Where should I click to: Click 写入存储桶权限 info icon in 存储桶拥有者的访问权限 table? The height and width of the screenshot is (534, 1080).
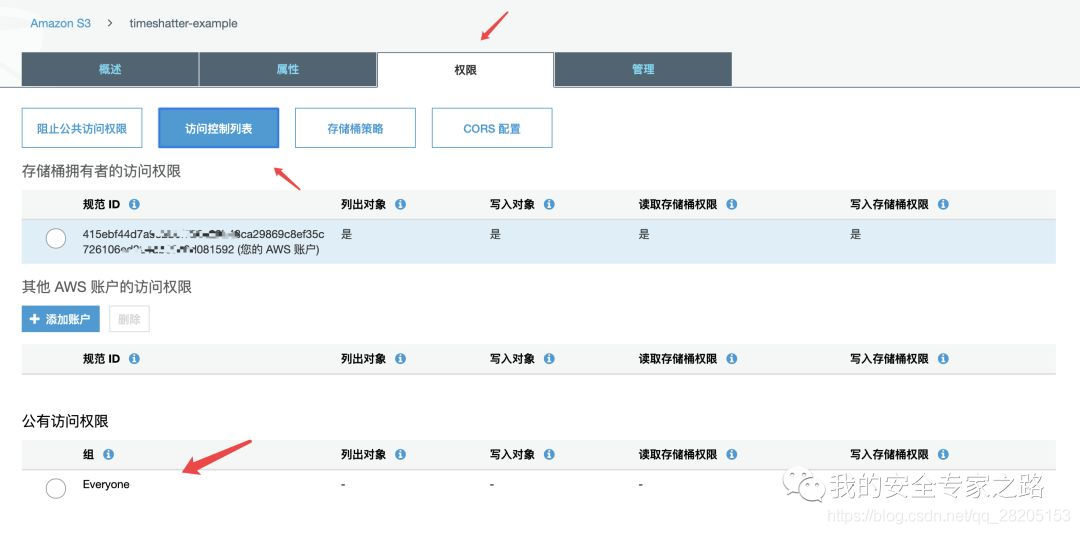(x=943, y=205)
